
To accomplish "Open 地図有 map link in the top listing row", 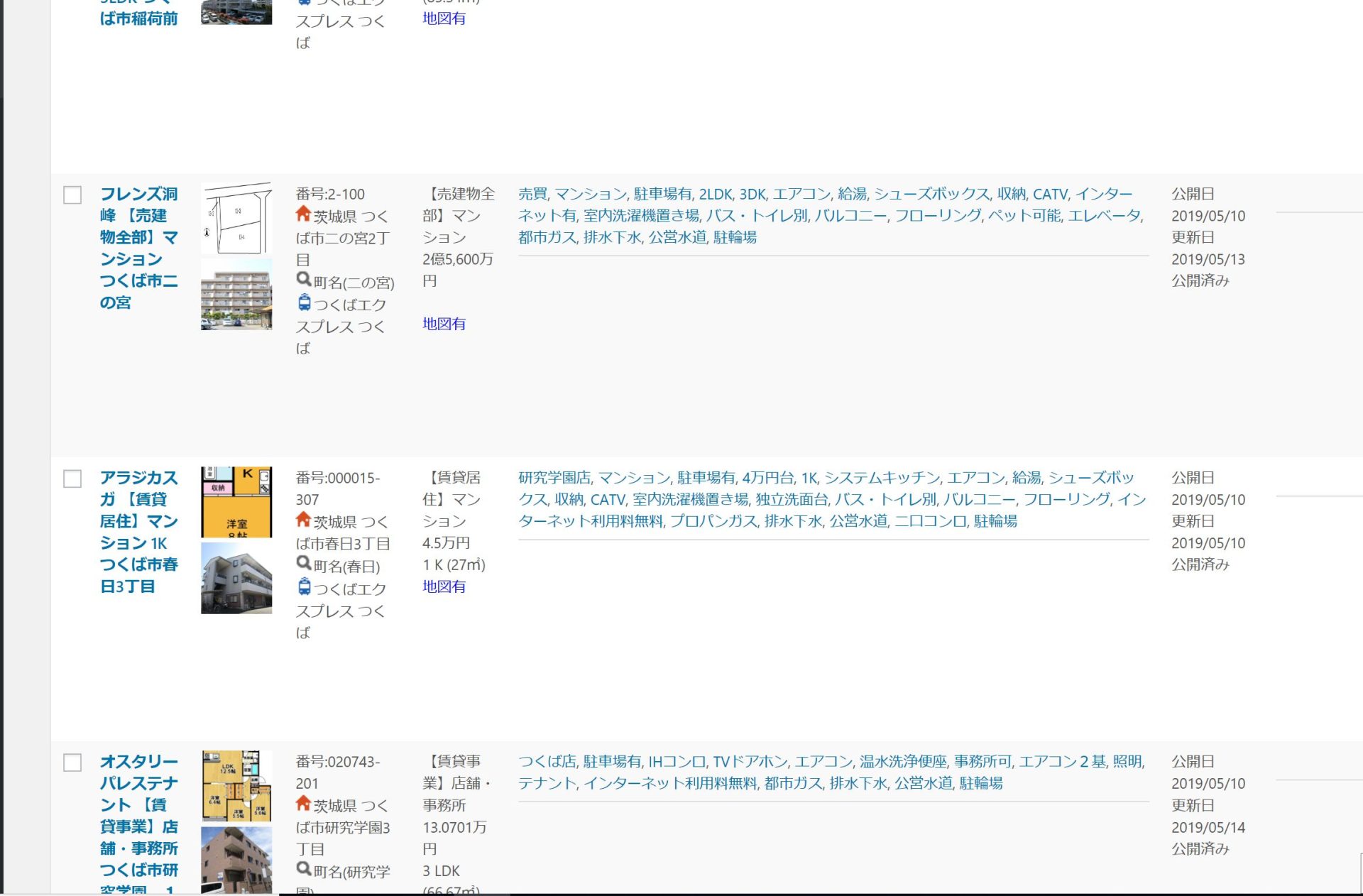I will point(444,18).
